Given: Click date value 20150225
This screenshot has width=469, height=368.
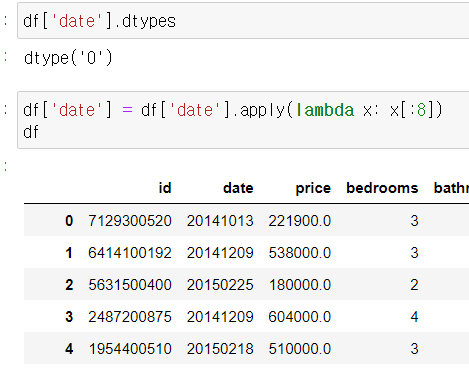Looking at the screenshot, I should click(x=220, y=285).
